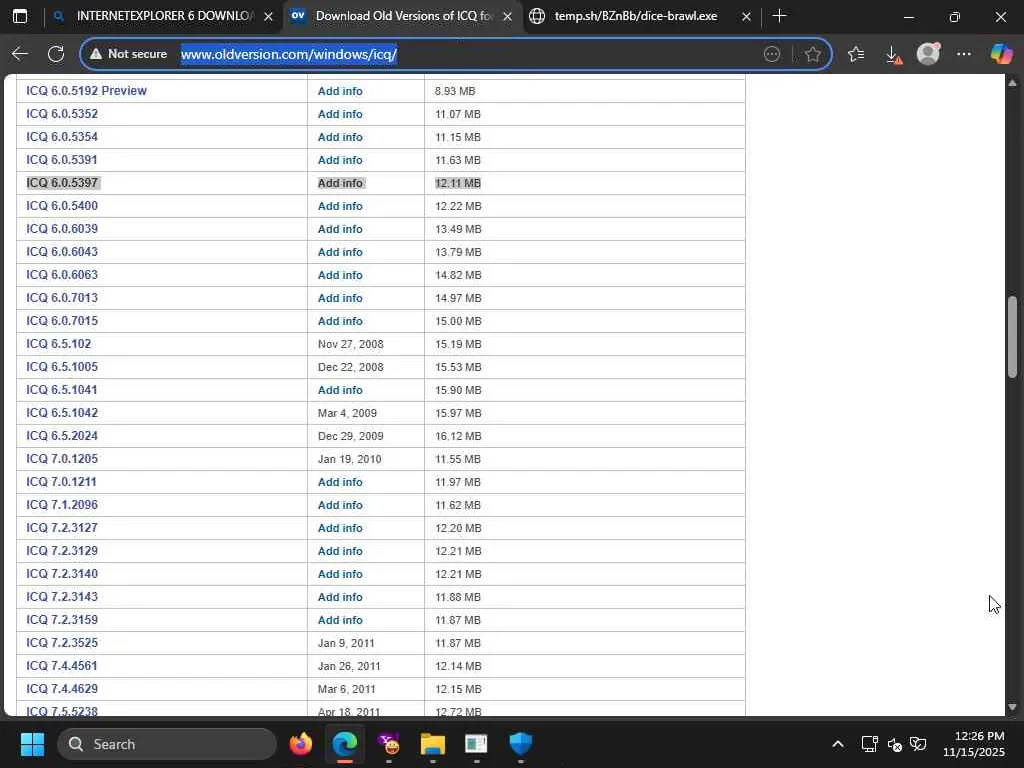Open Windows Security shield taskbar icon
The width and height of the screenshot is (1024, 768).
pyautogui.click(x=520, y=744)
